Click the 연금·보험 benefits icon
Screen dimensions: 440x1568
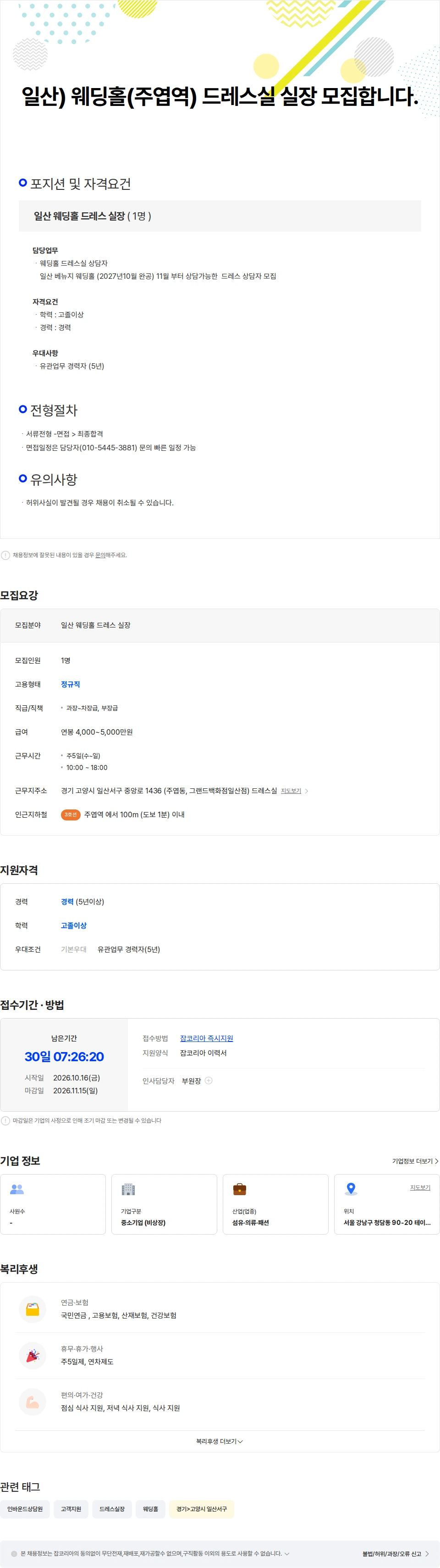click(33, 1309)
